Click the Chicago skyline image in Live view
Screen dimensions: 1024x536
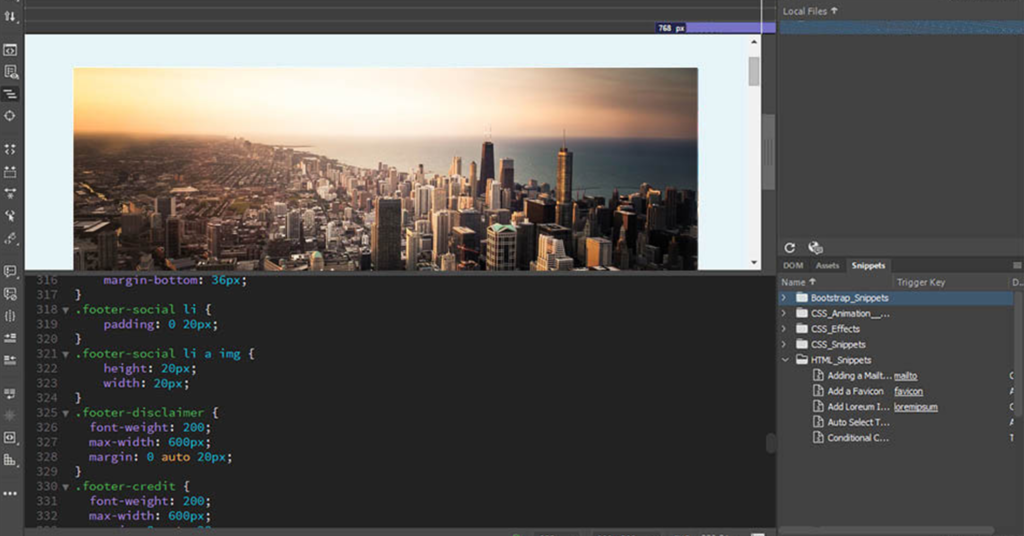[x=385, y=168]
